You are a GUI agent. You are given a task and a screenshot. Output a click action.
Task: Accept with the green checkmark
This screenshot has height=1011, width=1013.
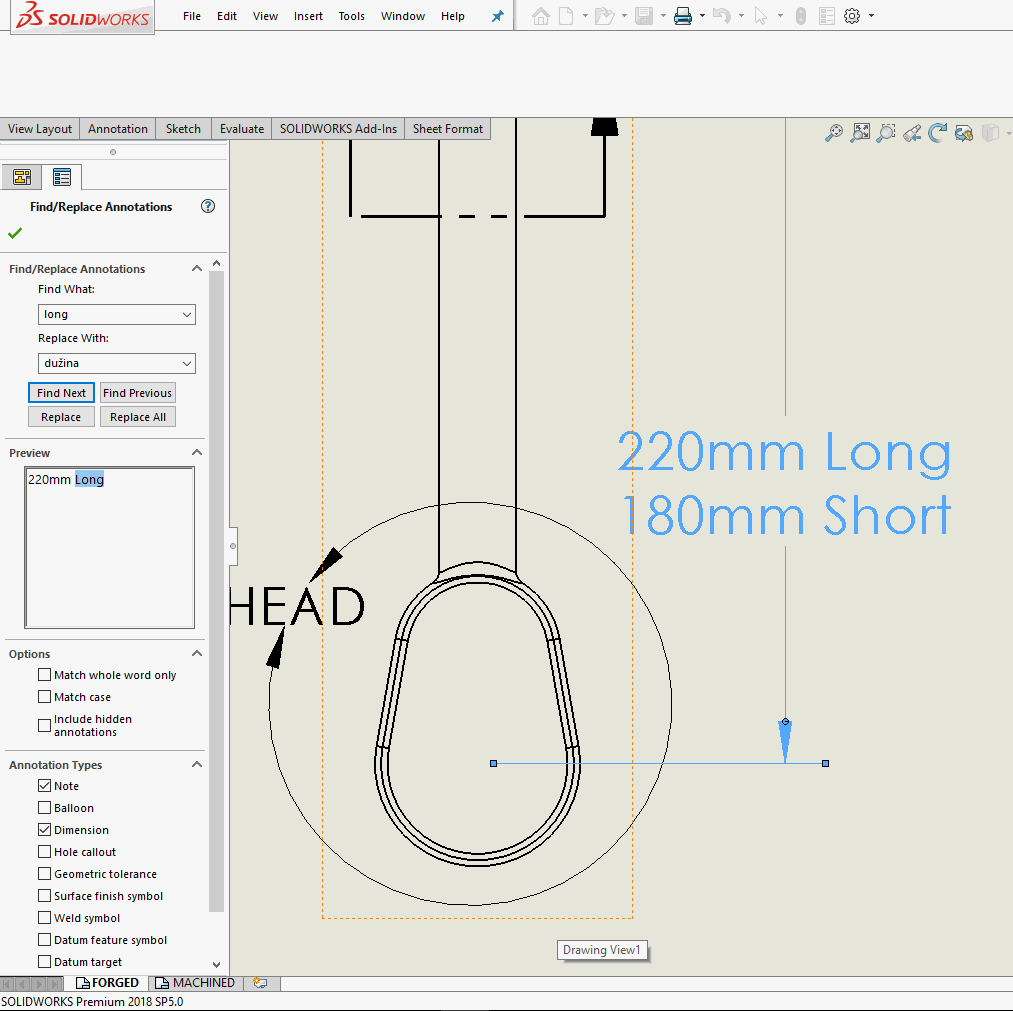coord(14,232)
